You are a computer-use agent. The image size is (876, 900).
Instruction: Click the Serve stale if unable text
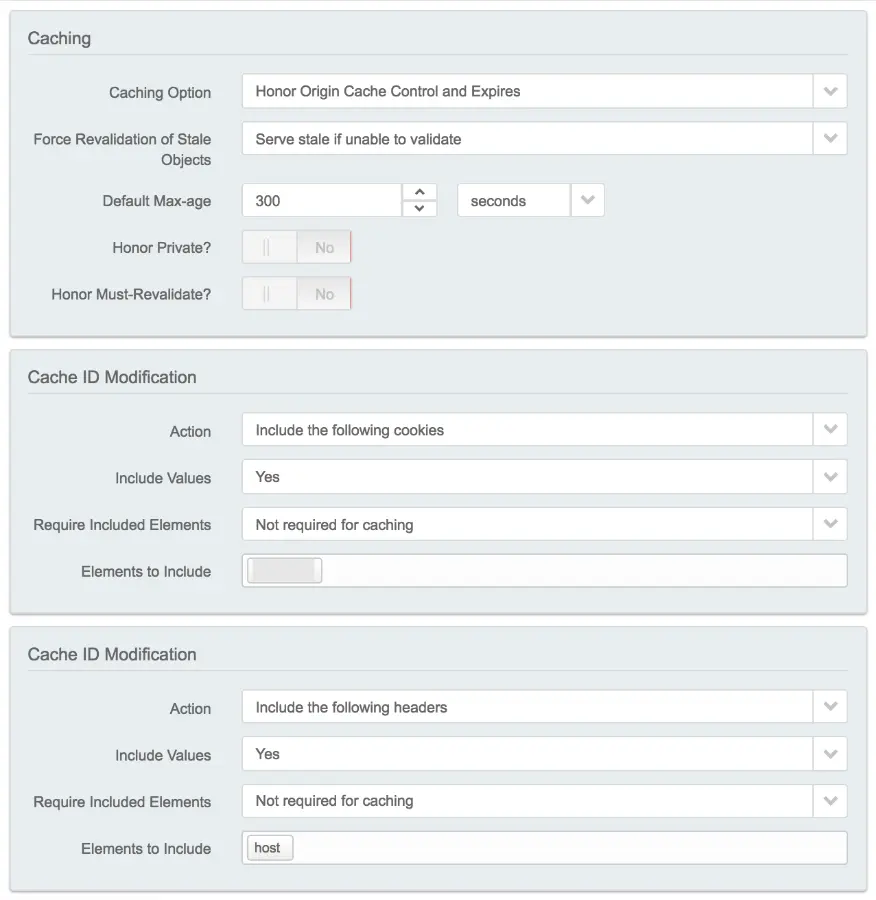pos(358,139)
